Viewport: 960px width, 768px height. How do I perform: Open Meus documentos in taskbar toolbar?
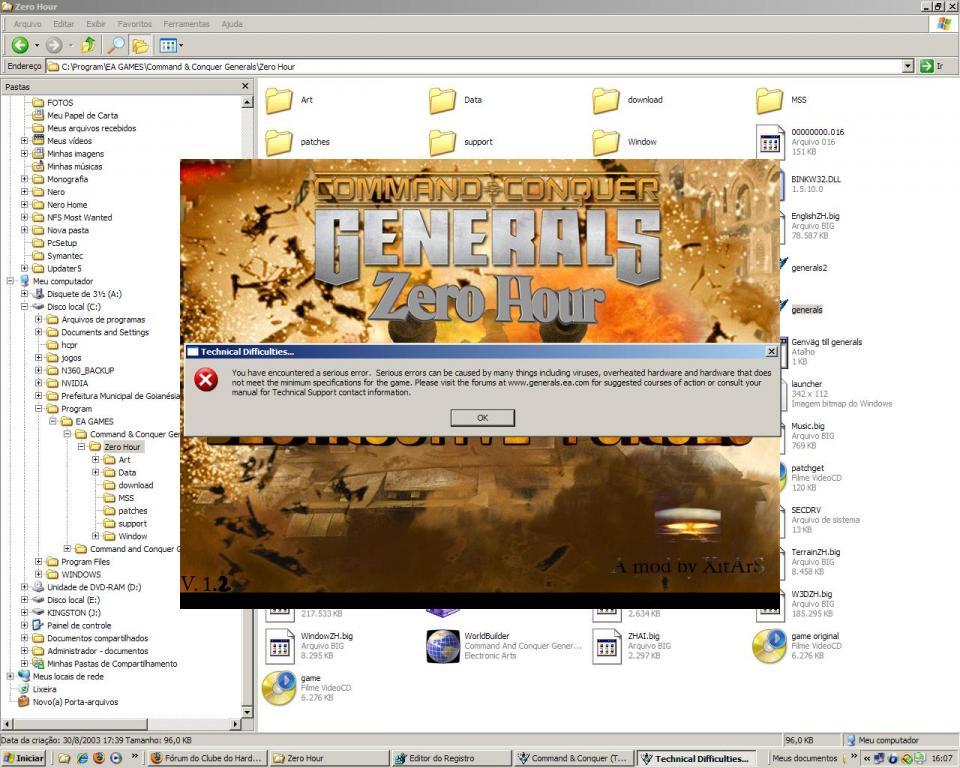[804, 758]
